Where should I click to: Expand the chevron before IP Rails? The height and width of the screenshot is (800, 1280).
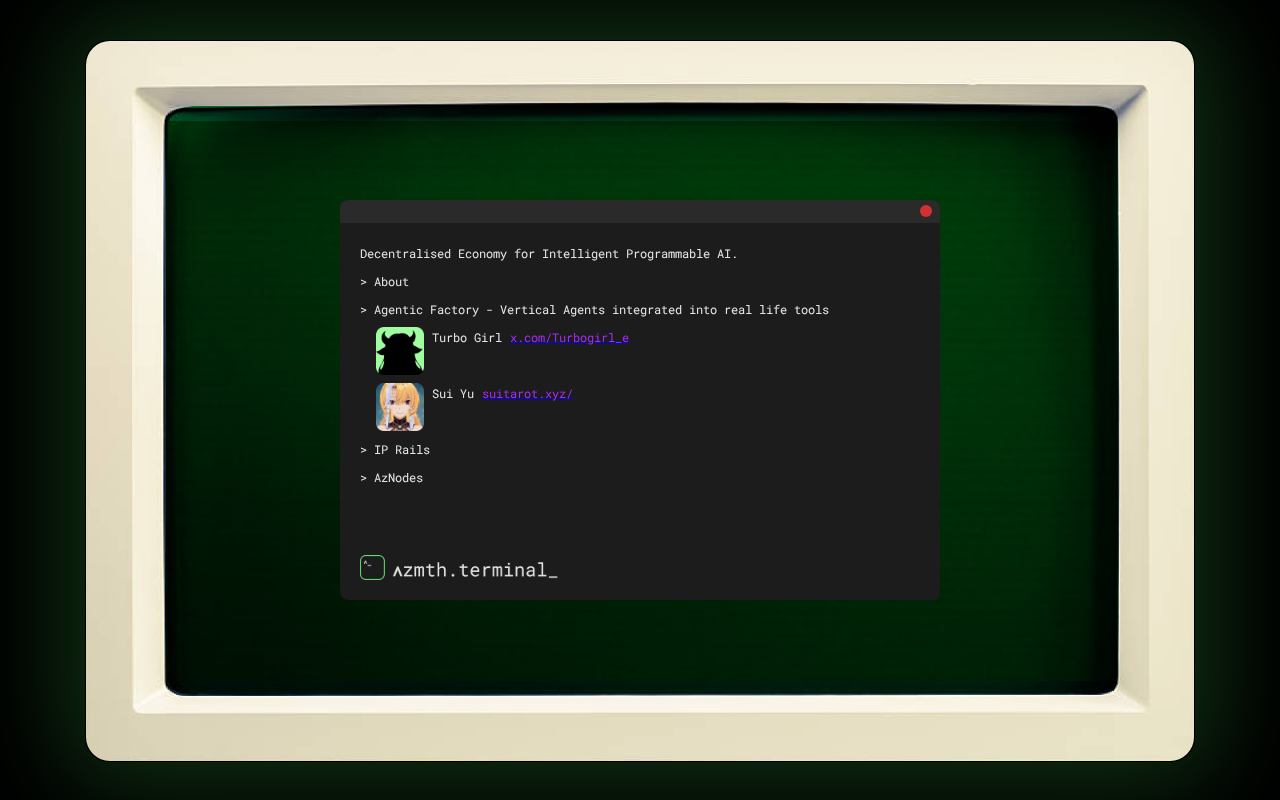(364, 450)
